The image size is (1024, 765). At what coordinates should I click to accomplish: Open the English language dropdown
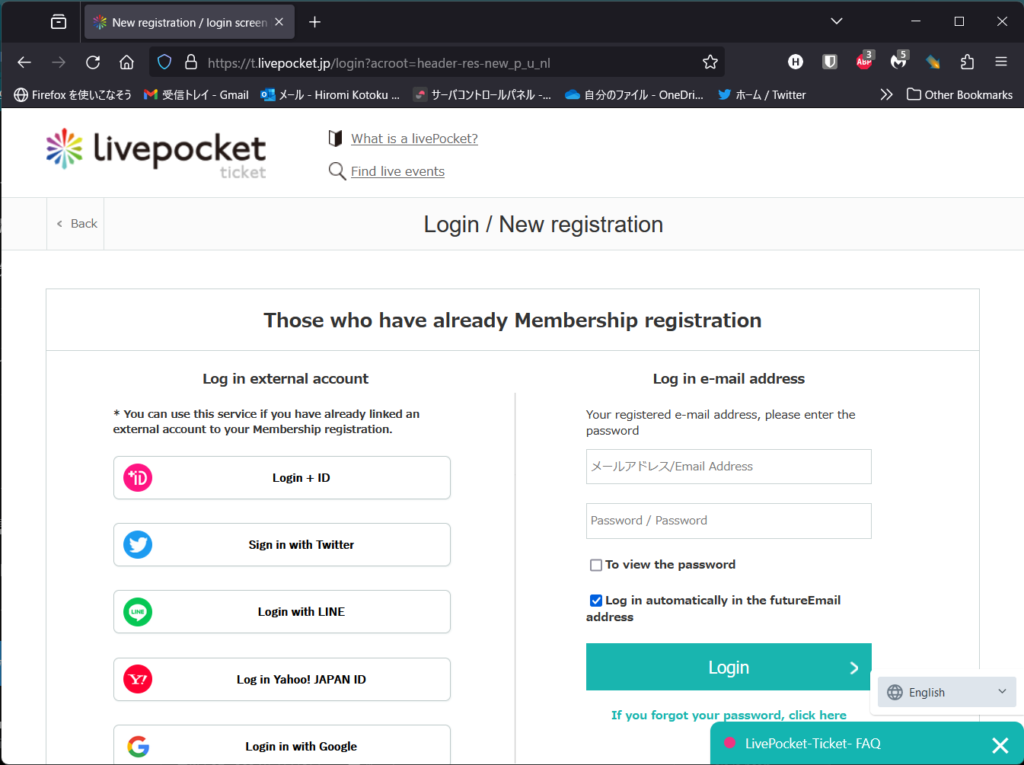(946, 692)
